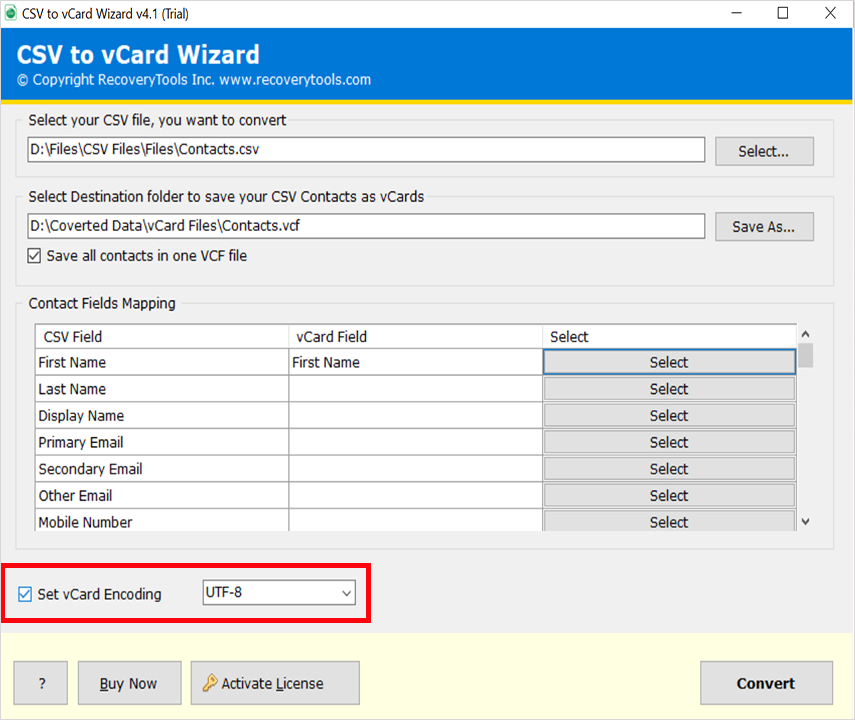Open the UTF-8 encoding dropdown
The height and width of the screenshot is (720, 855).
279,592
